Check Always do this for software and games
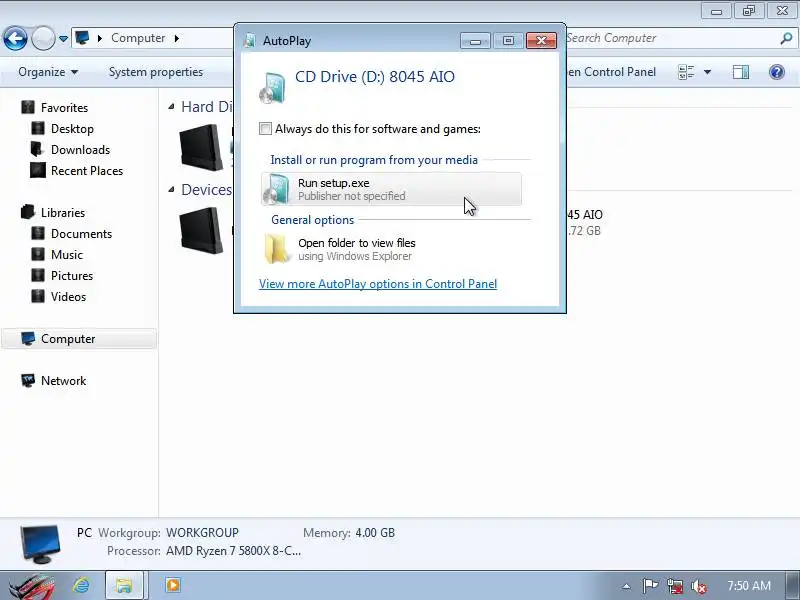 click(x=265, y=129)
